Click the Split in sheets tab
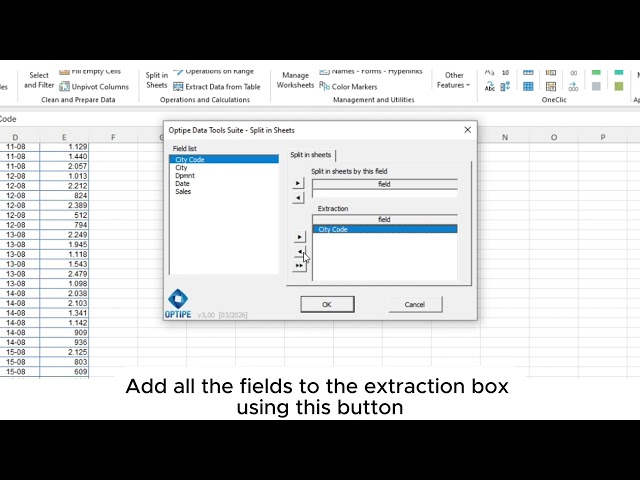The image size is (640, 480). [x=311, y=155]
